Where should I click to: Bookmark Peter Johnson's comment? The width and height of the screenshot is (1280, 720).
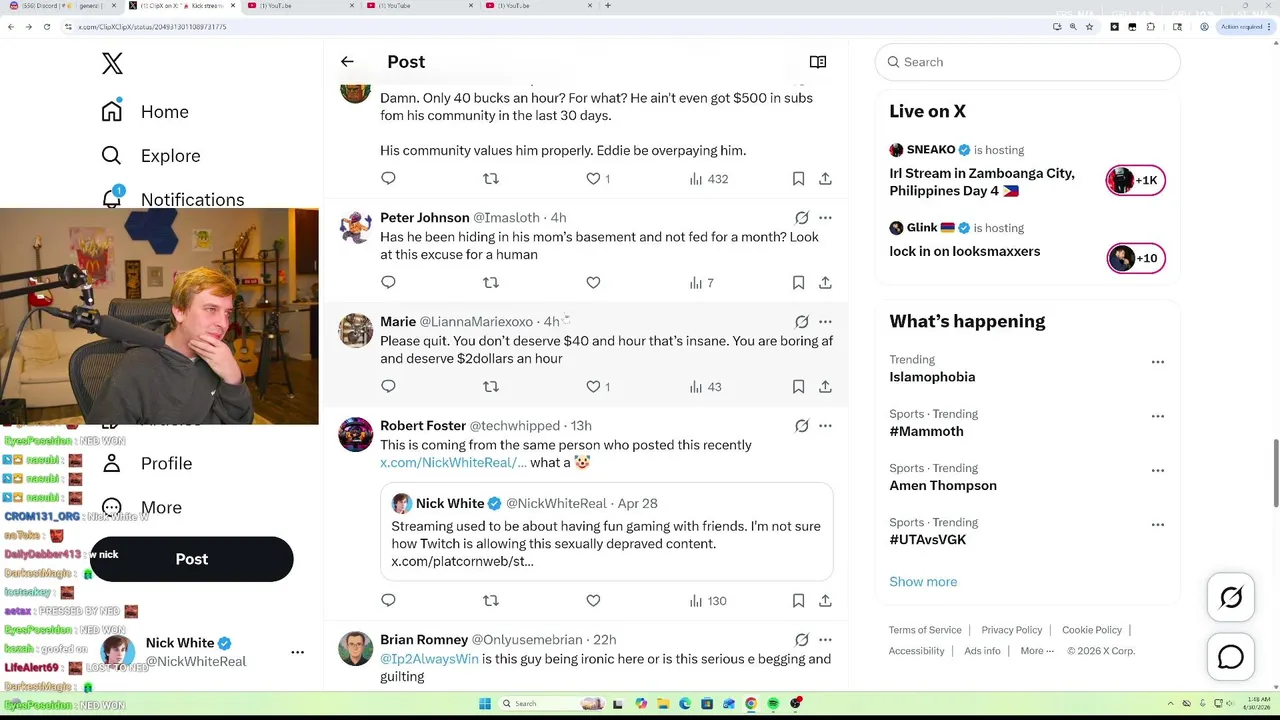(798, 283)
